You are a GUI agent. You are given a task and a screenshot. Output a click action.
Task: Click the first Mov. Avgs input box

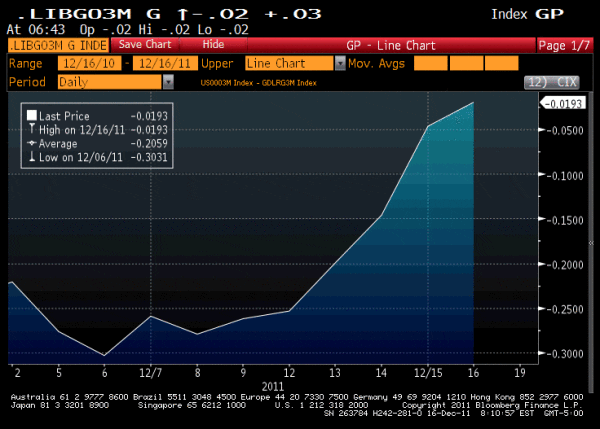coord(428,63)
